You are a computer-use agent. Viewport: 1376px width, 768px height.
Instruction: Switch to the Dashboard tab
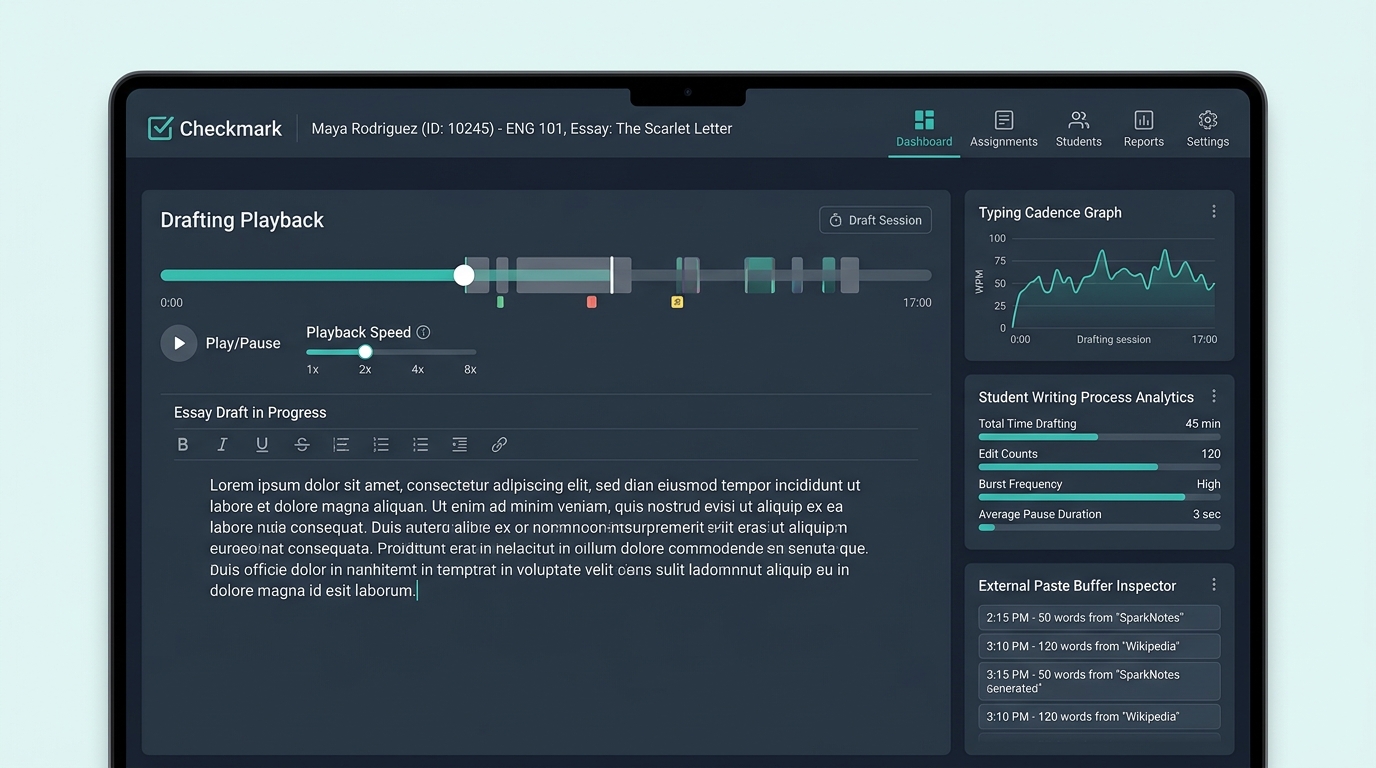(x=924, y=130)
